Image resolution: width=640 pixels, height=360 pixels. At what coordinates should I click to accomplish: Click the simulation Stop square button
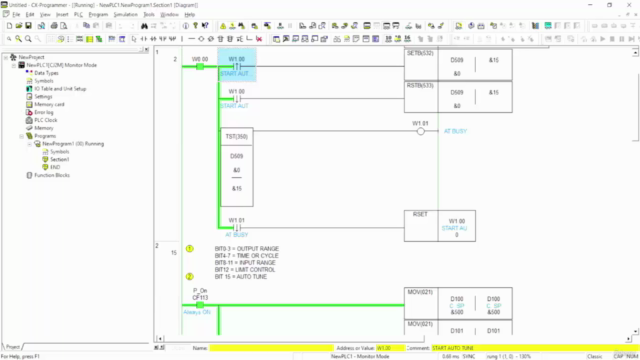pos(612,39)
